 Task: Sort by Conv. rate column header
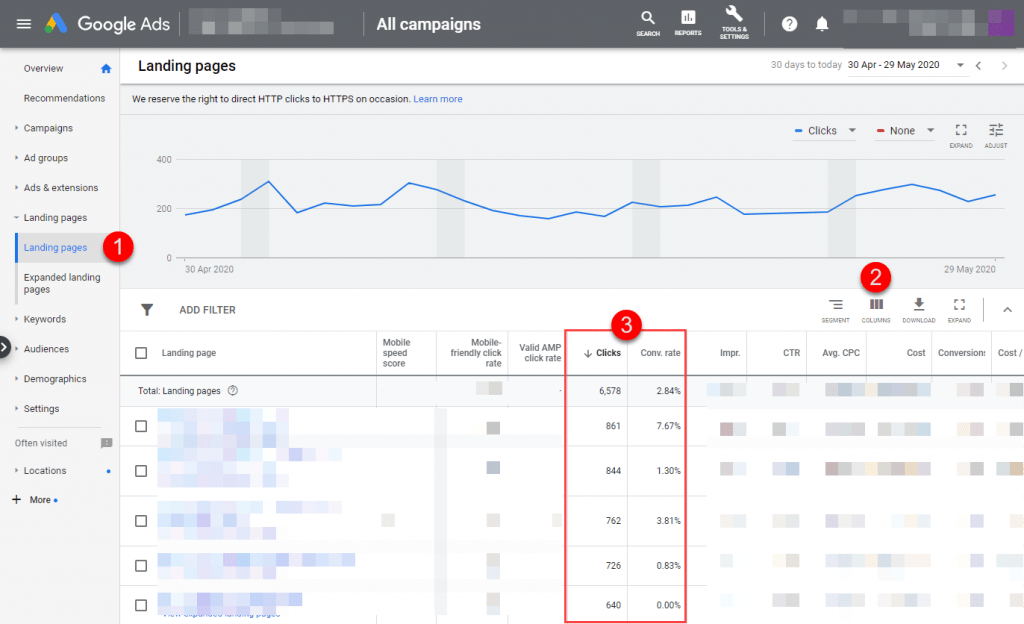tap(660, 353)
